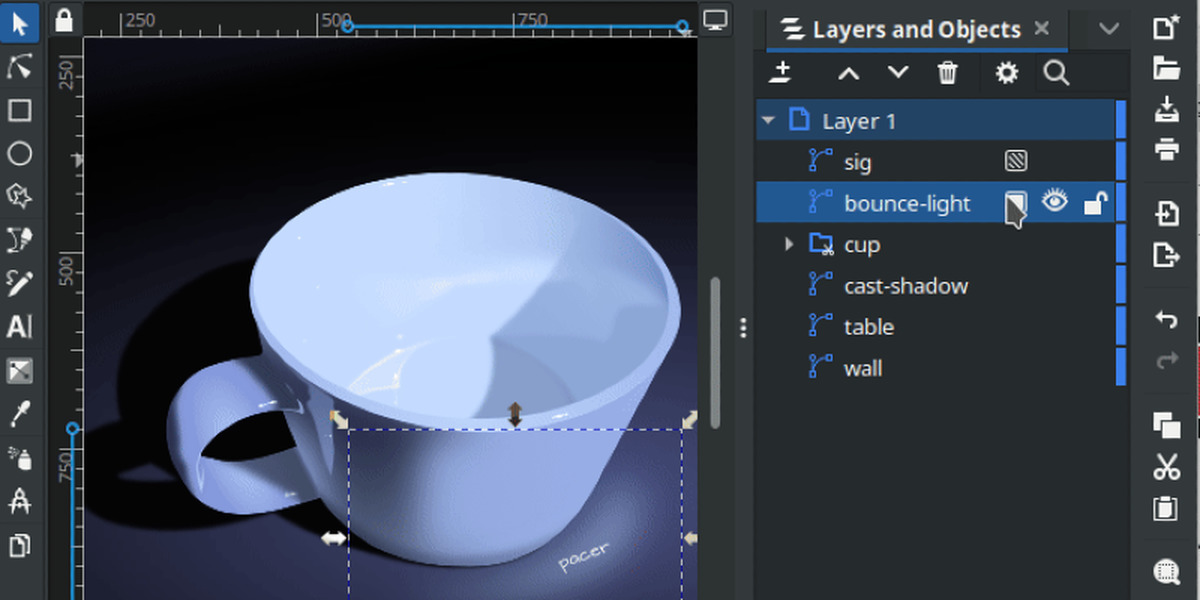Add a new layer
This screenshot has height=600, width=1200.
[782, 73]
